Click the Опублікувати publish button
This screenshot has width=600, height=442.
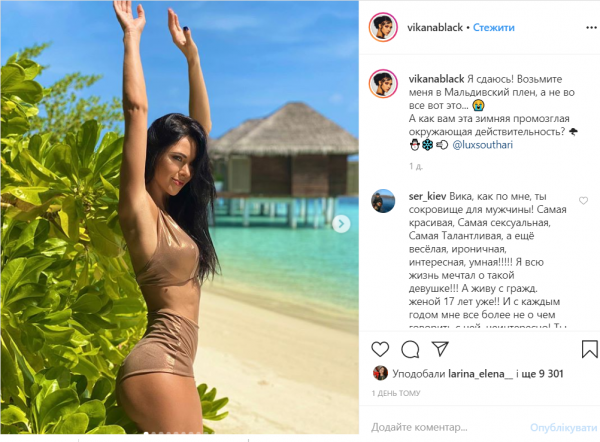point(564,428)
